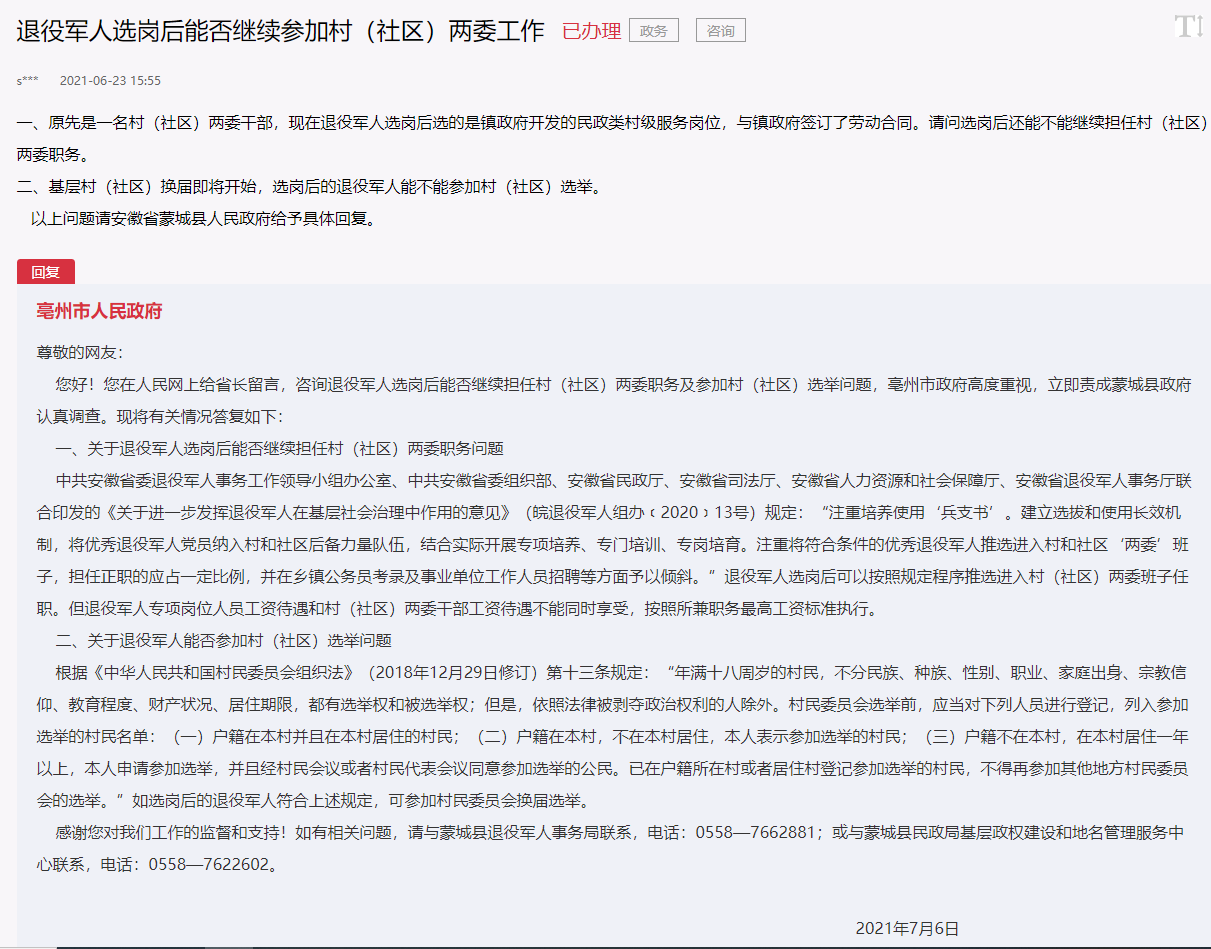Click question line starting 一、原先是一名村（社区）两委干部
1211x949 pixels.
(612, 139)
